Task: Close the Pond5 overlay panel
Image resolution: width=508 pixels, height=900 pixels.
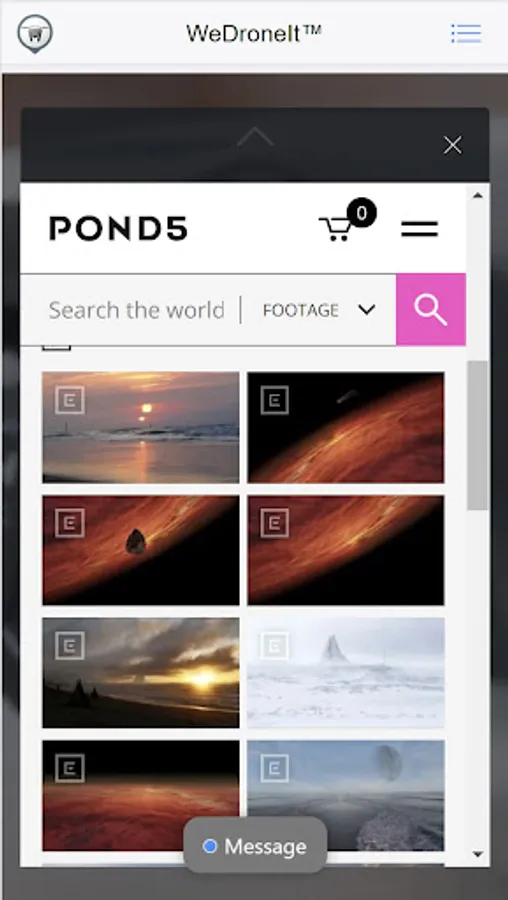Action: [453, 145]
